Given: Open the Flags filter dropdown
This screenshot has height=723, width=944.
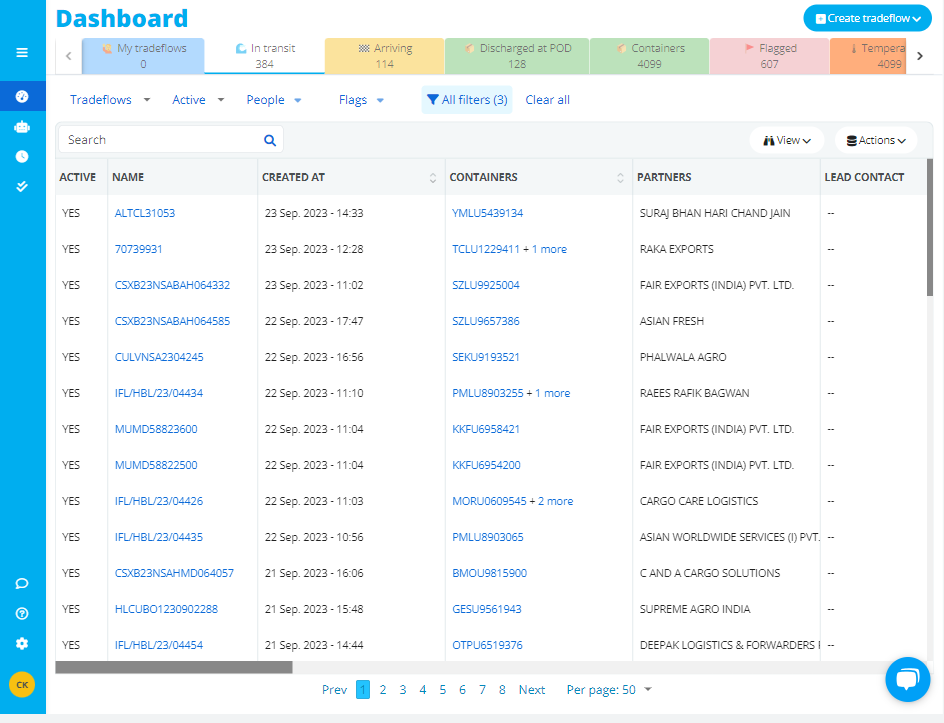Looking at the screenshot, I should (361, 100).
